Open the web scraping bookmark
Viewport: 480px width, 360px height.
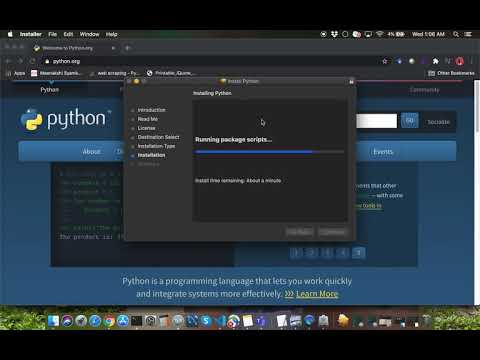click(114, 73)
